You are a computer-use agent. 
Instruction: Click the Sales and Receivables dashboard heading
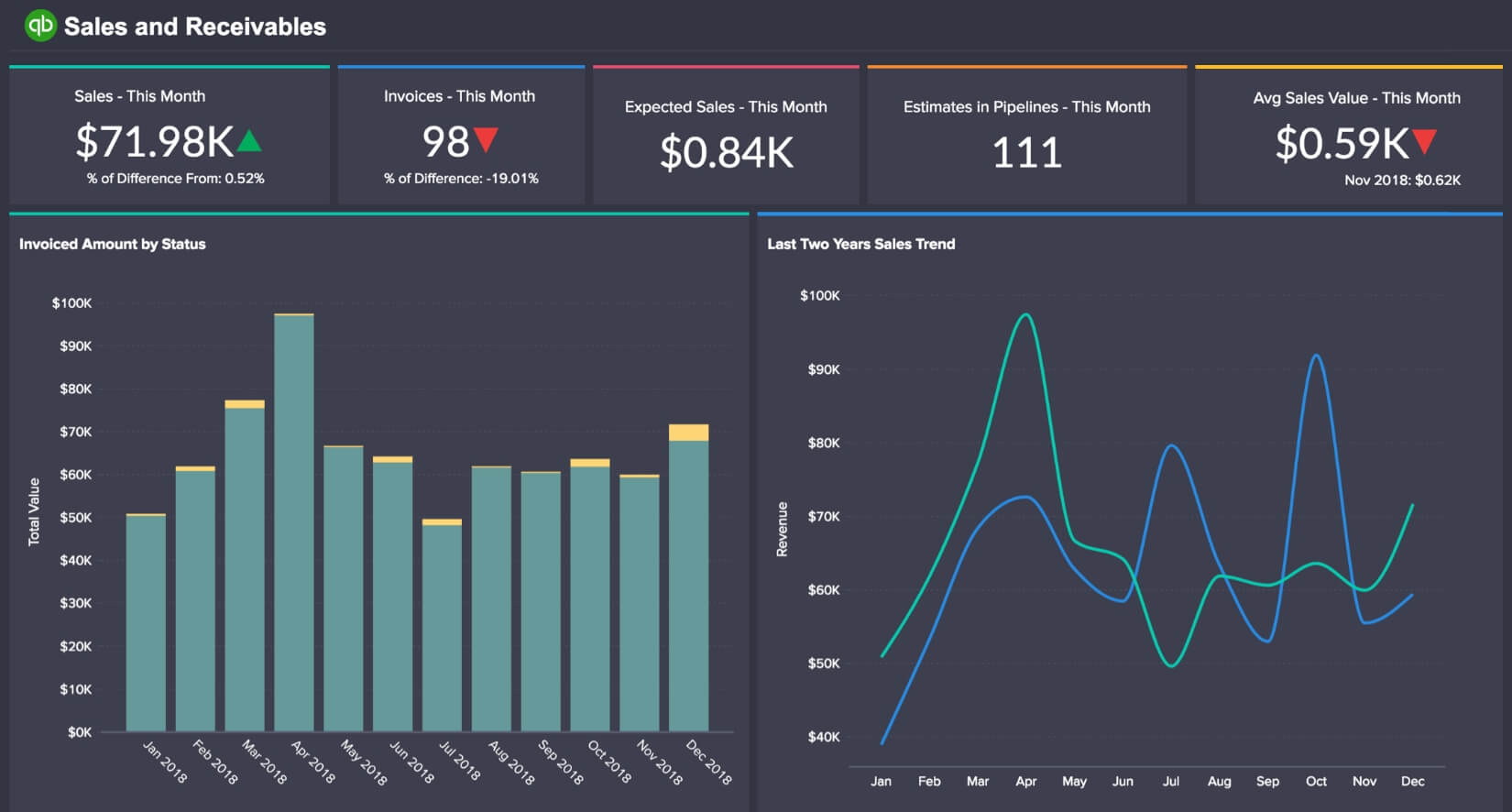click(194, 27)
